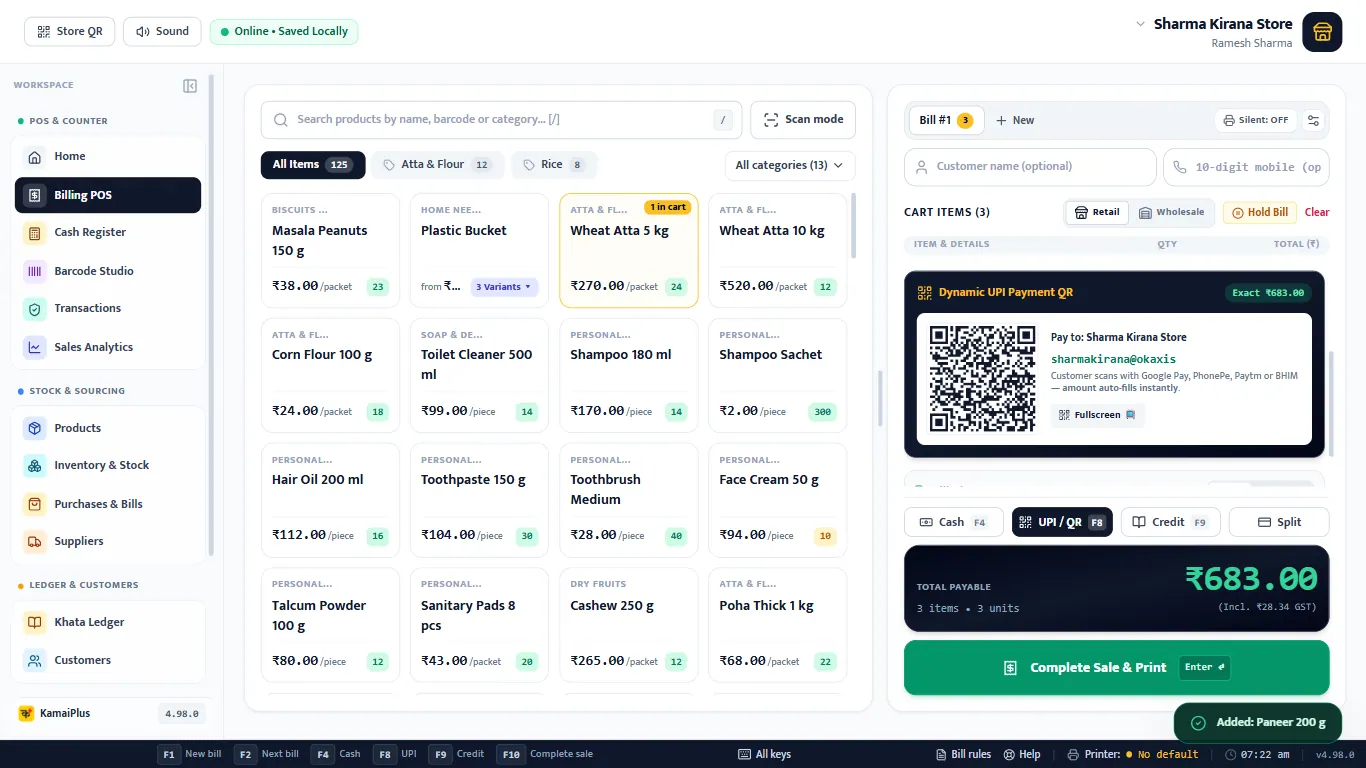Viewport: 1366px width, 768px height.
Task: Select the All Items filter tab
Action: [x=312, y=165]
